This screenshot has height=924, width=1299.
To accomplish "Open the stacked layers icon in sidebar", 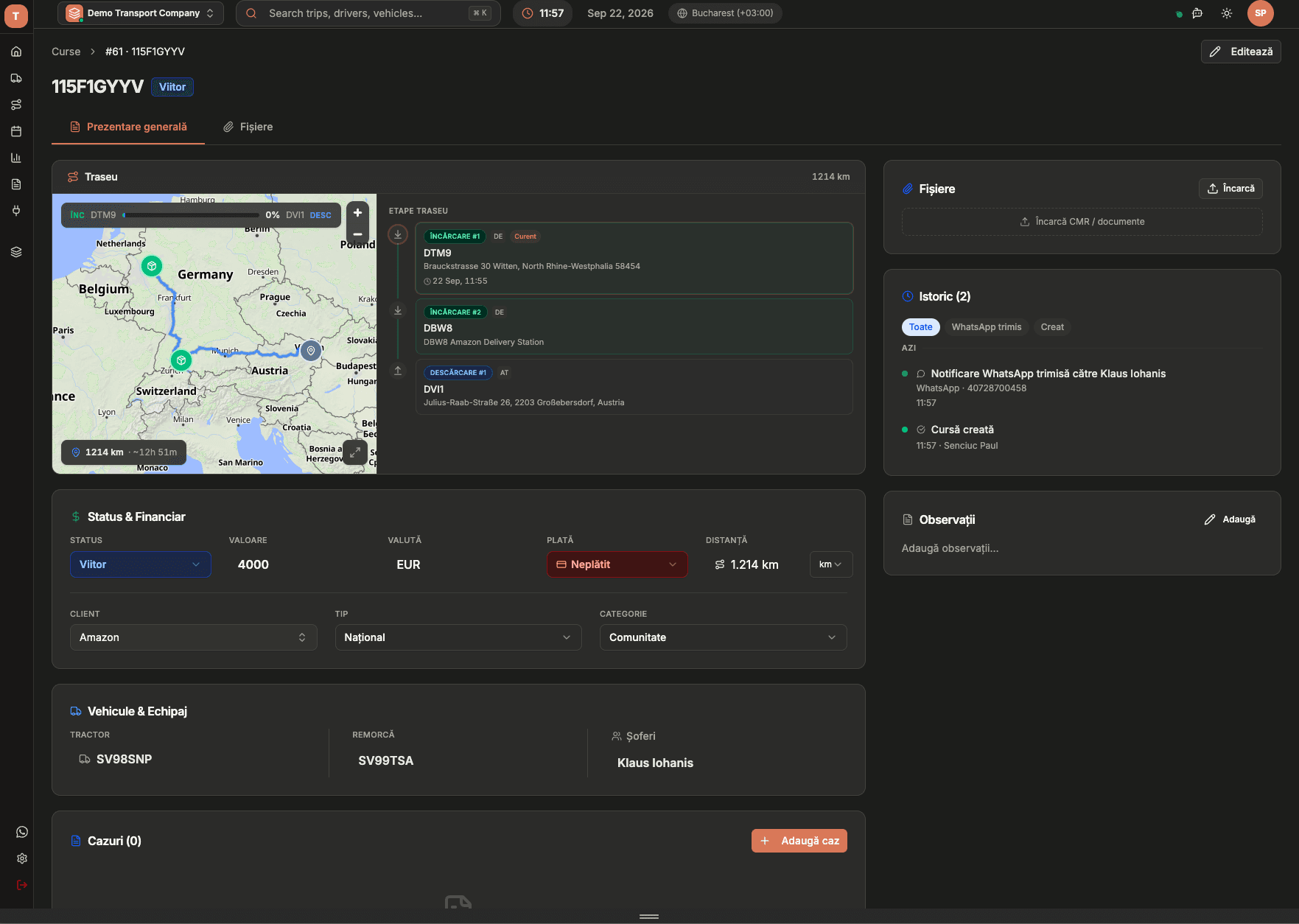I will point(16,252).
